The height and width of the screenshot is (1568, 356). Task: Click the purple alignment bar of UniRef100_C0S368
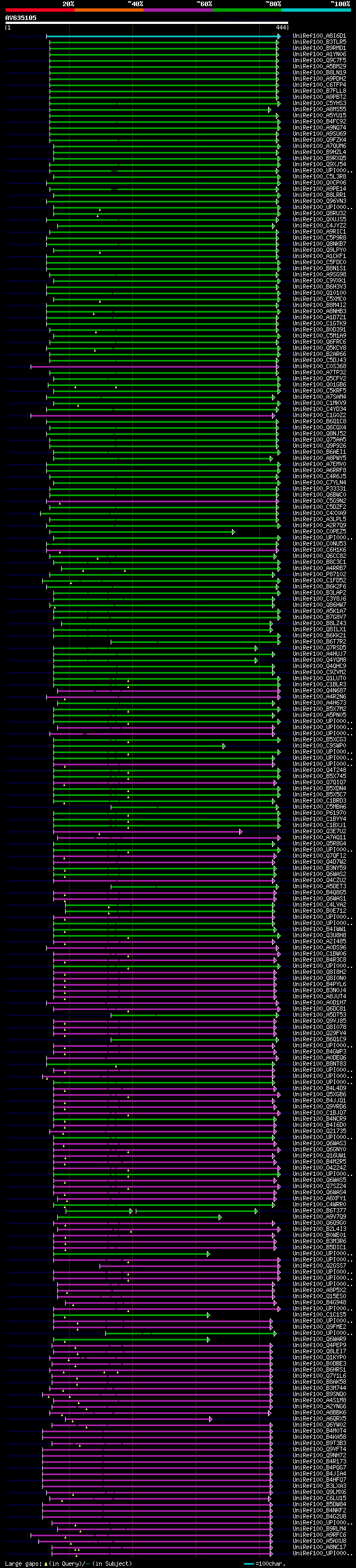[155, 367]
